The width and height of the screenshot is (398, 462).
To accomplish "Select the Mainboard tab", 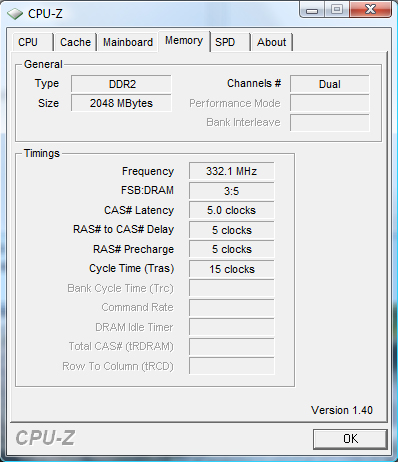I will (128, 42).
